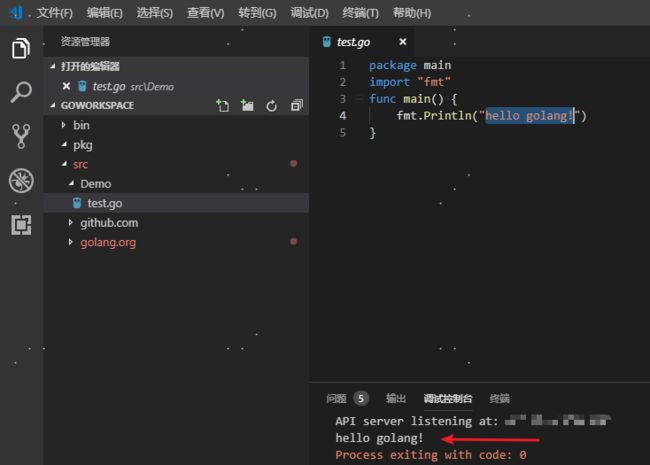Switch to the 终端 panel tab
This screenshot has height=465, width=650.
(500, 398)
